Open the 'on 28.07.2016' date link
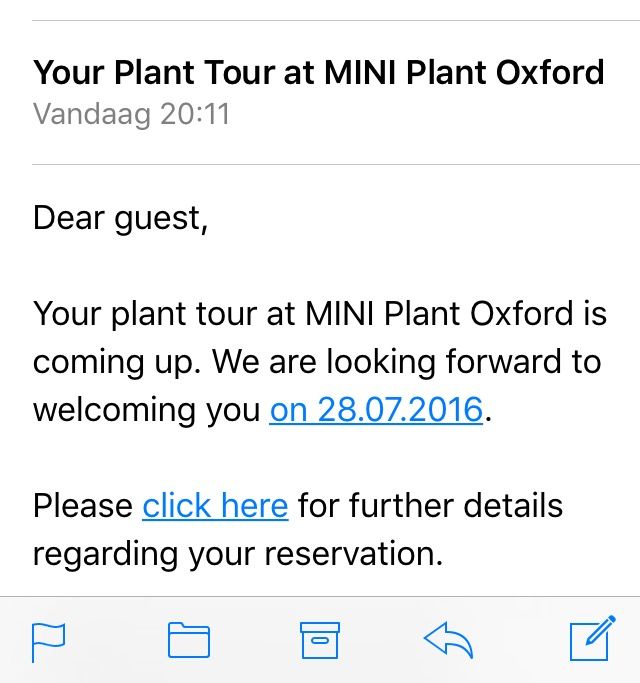This screenshot has height=683, width=640. (376, 409)
